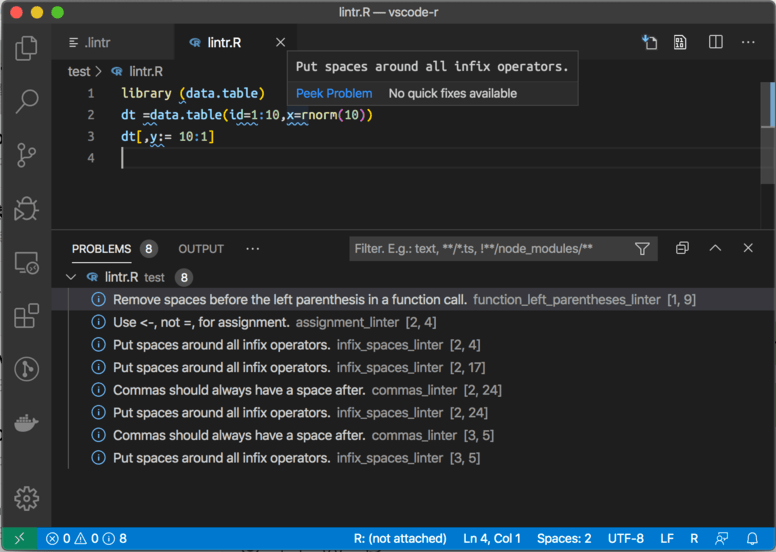
Task: Open the Run and Debug view
Action: point(26,208)
